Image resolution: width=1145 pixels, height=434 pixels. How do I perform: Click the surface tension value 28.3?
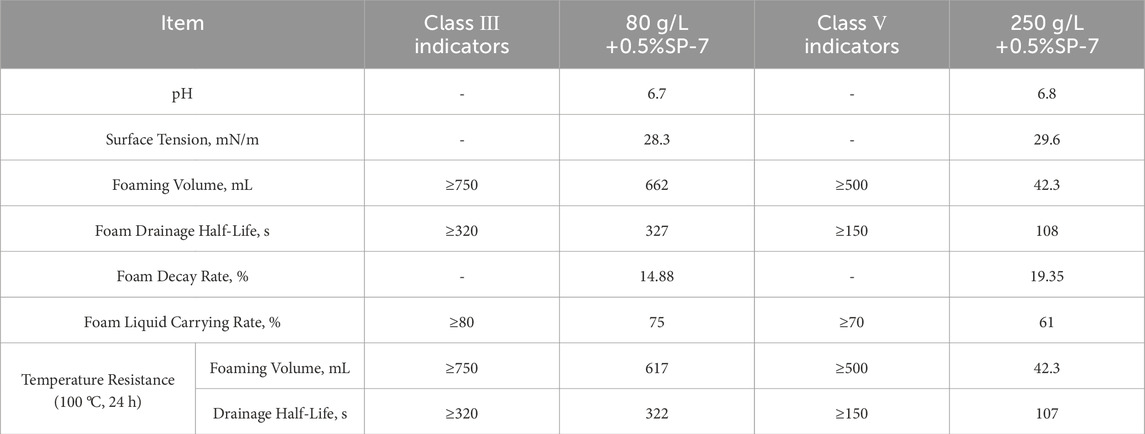656,141
